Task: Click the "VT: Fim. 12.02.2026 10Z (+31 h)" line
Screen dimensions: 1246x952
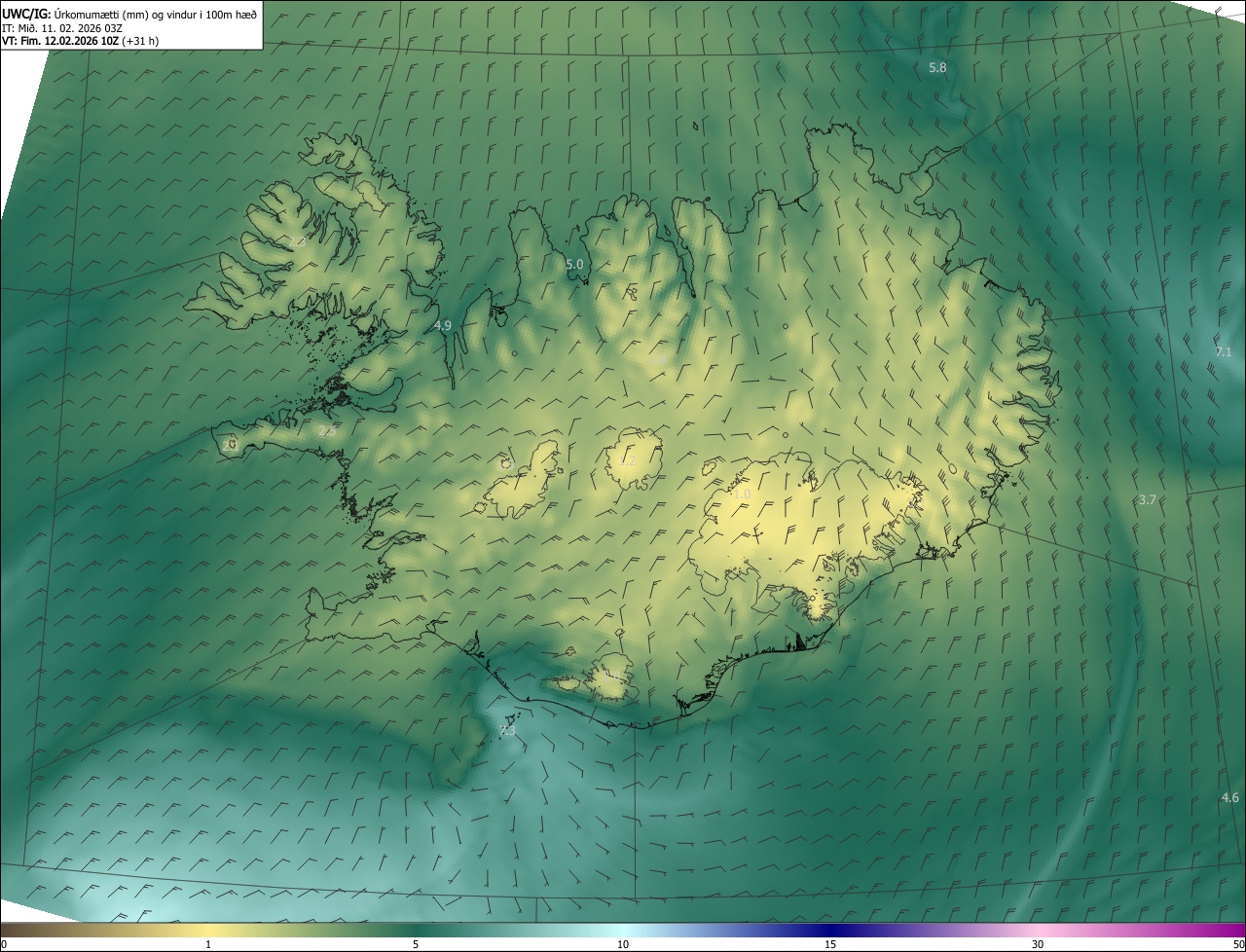Action: pos(81,41)
